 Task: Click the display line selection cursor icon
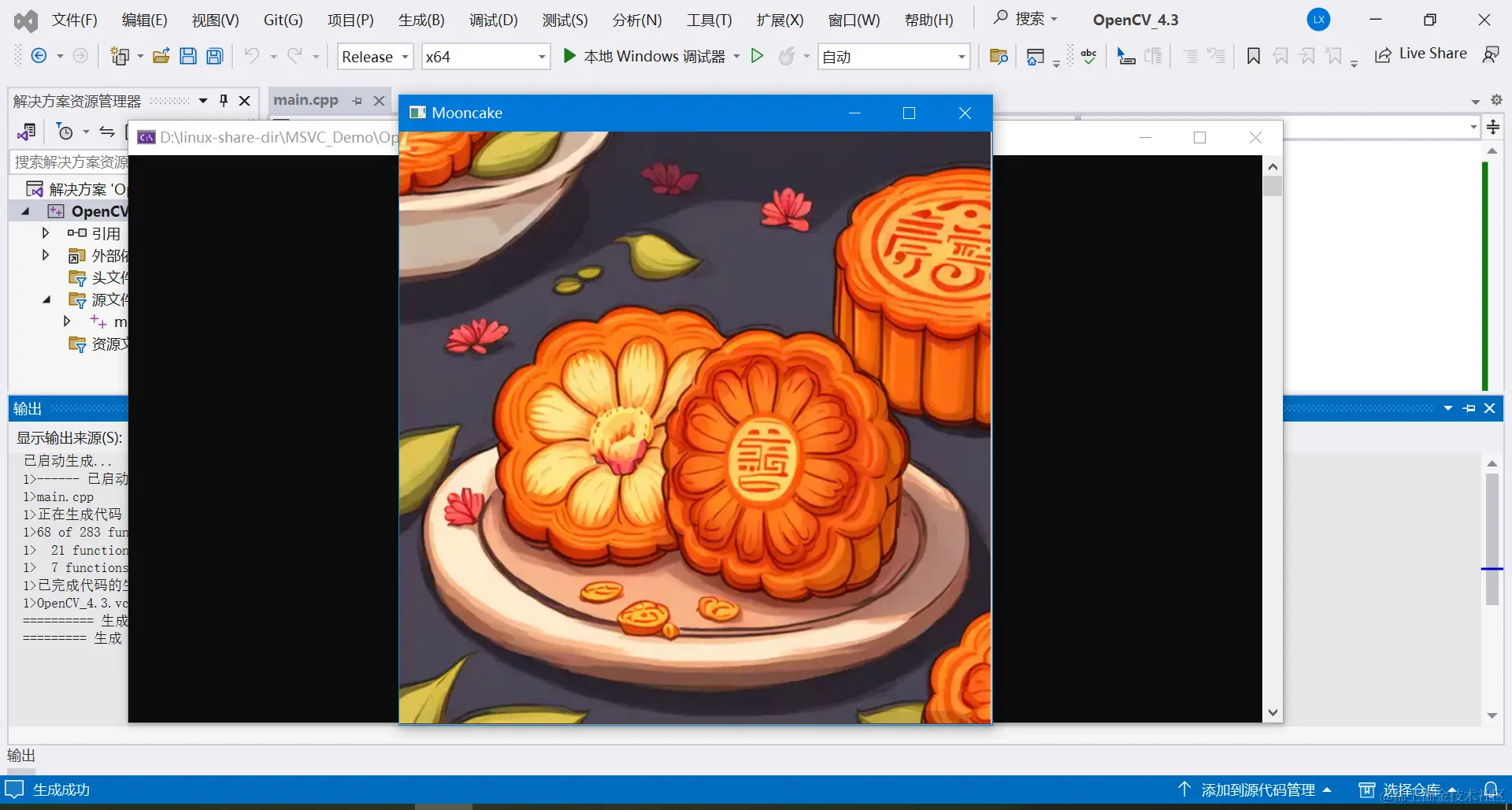(1126, 56)
